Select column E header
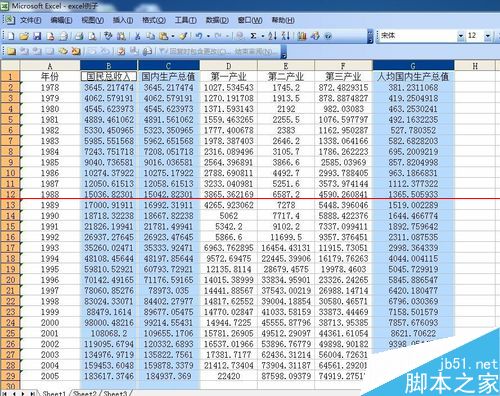The width and height of the screenshot is (500, 396). pyautogui.click(x=286, y=65)
